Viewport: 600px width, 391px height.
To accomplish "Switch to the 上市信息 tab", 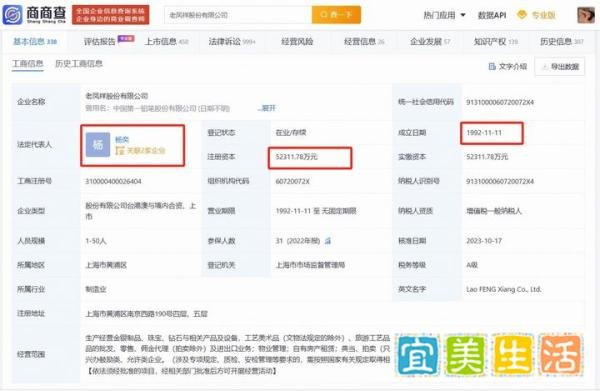I will pos(166,41).
